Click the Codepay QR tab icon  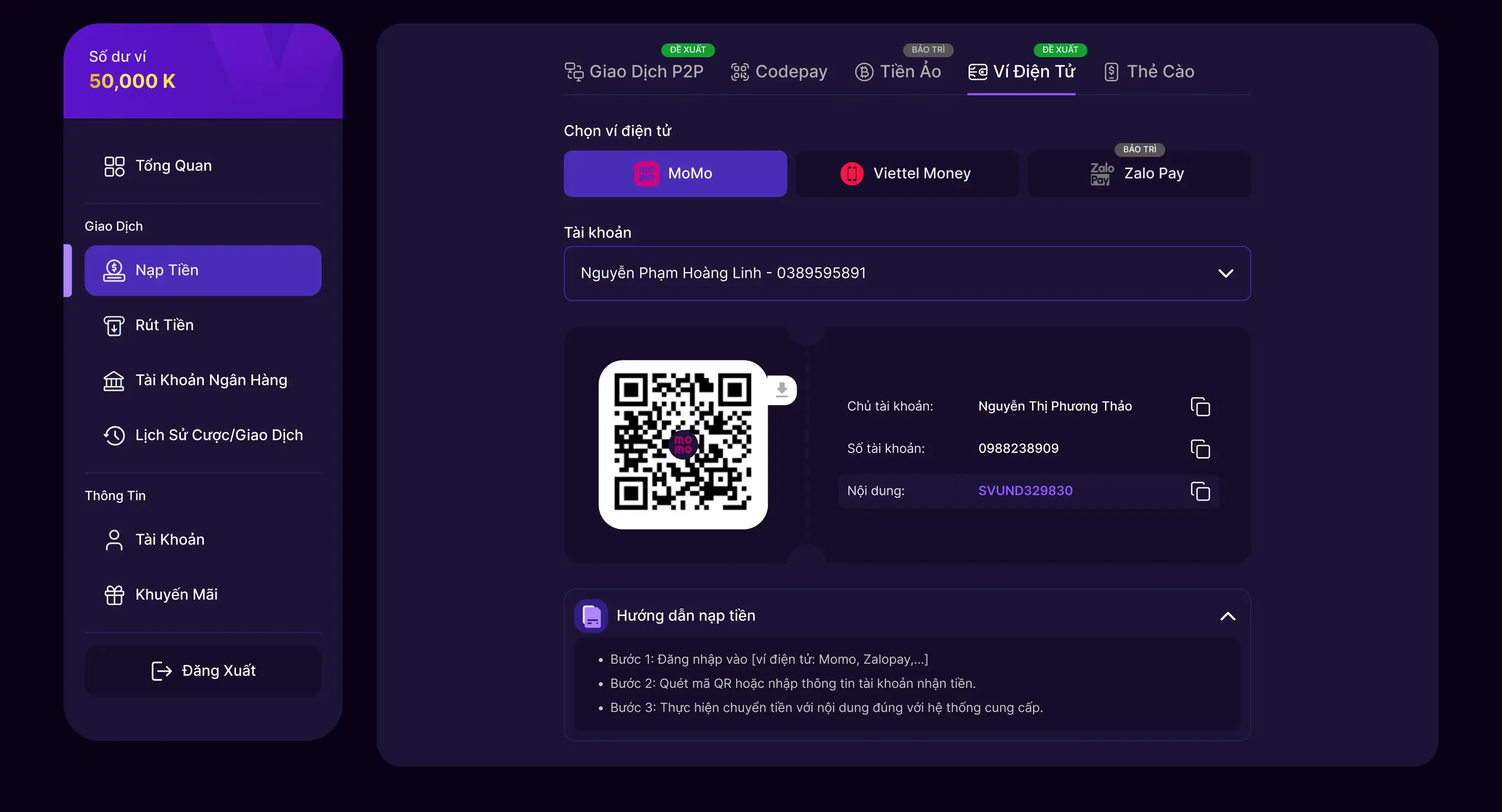pyautogui.click(x=740, y=71)
